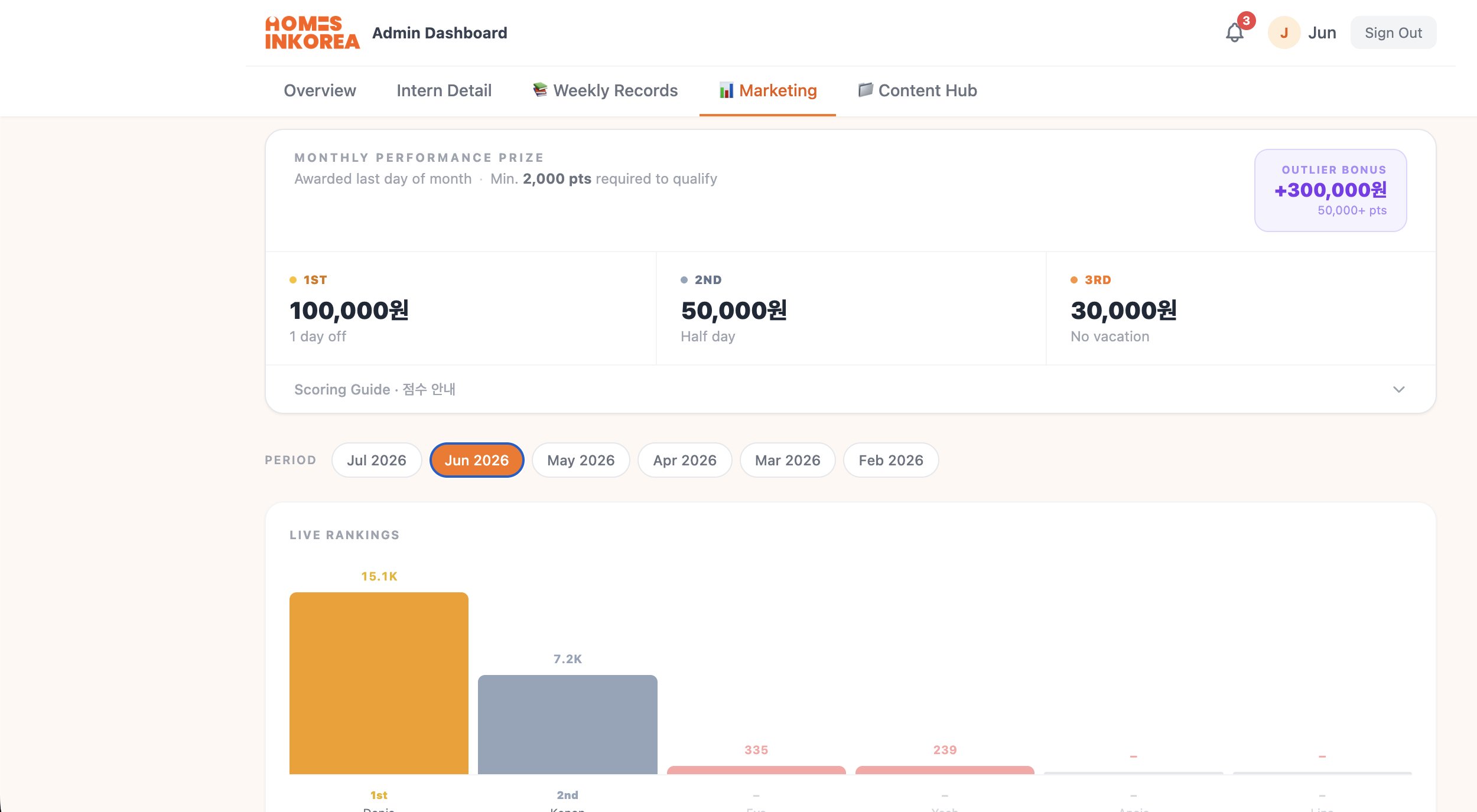This screenshot has height=812, width=1477.
Task: Open the Intern Detail tab
Action: tap(444, 90)
